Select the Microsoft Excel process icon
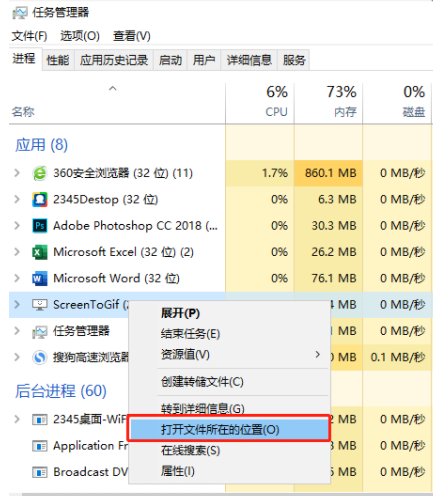433x496 pixels. (40, 252)
